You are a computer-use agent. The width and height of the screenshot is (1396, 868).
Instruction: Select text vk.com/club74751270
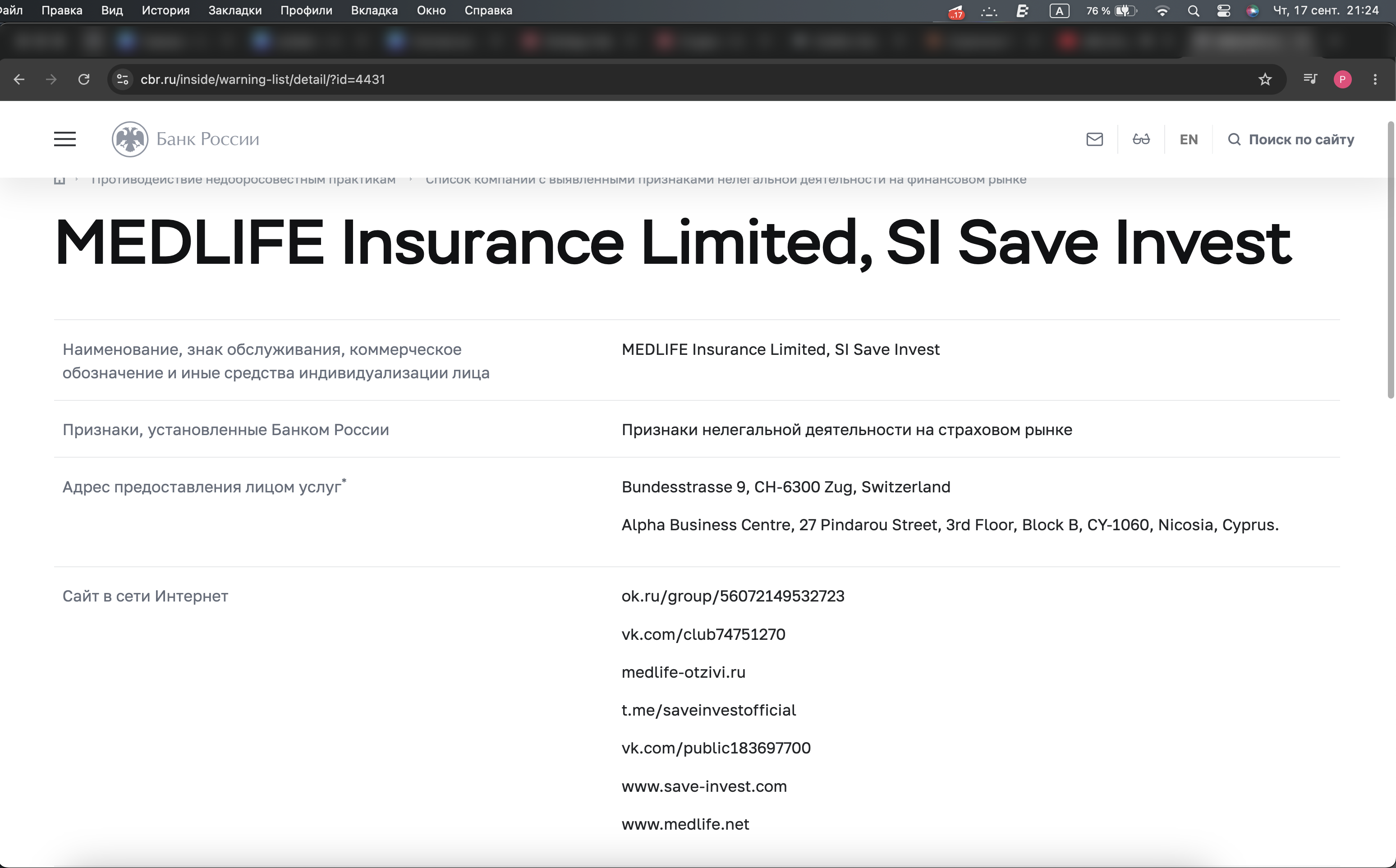[703, 634]
